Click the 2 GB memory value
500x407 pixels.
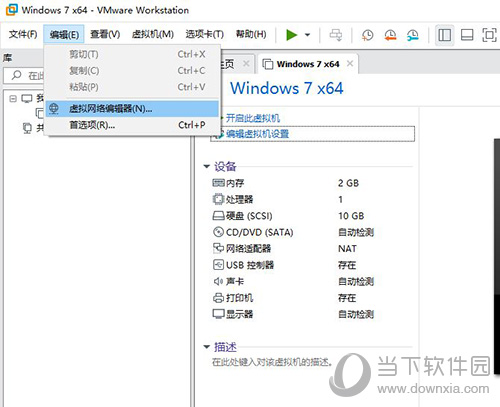coord(348,183)
